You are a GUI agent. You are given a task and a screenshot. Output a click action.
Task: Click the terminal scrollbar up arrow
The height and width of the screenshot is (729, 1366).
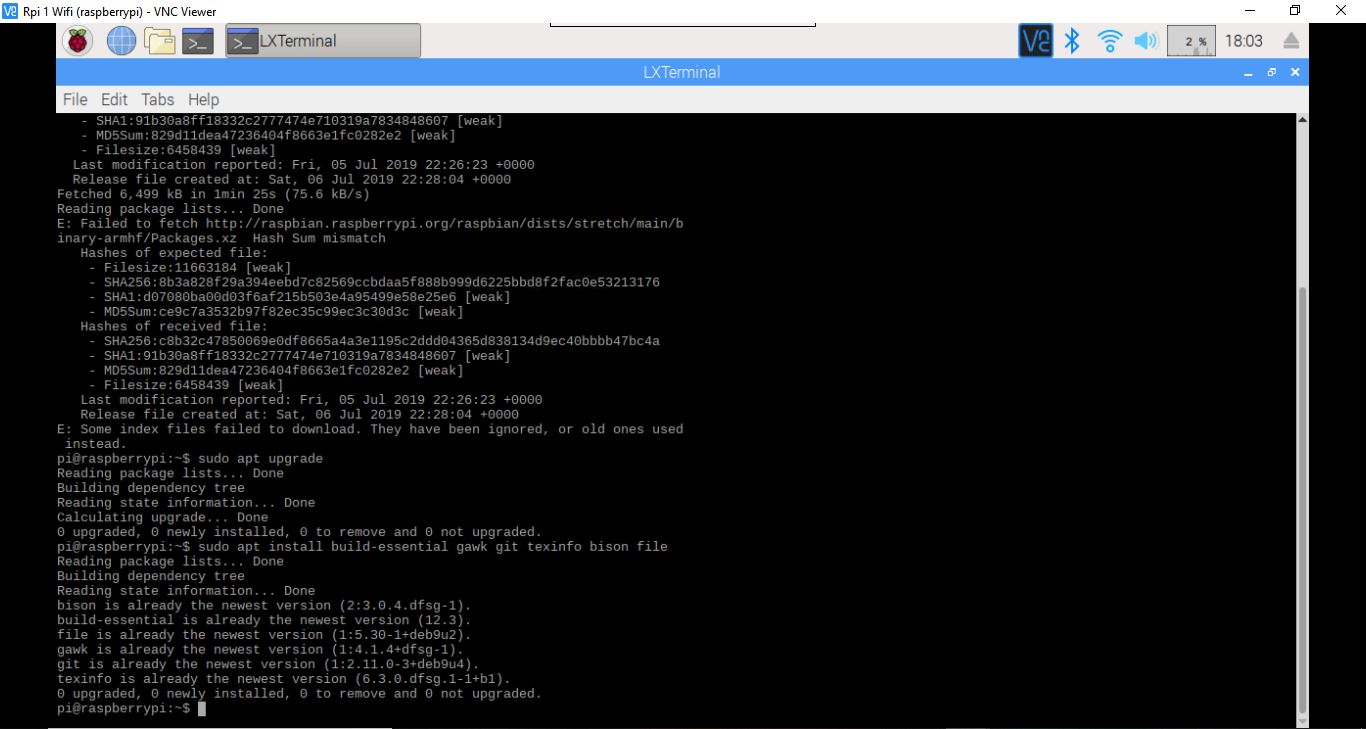(x=1301, y=120)
